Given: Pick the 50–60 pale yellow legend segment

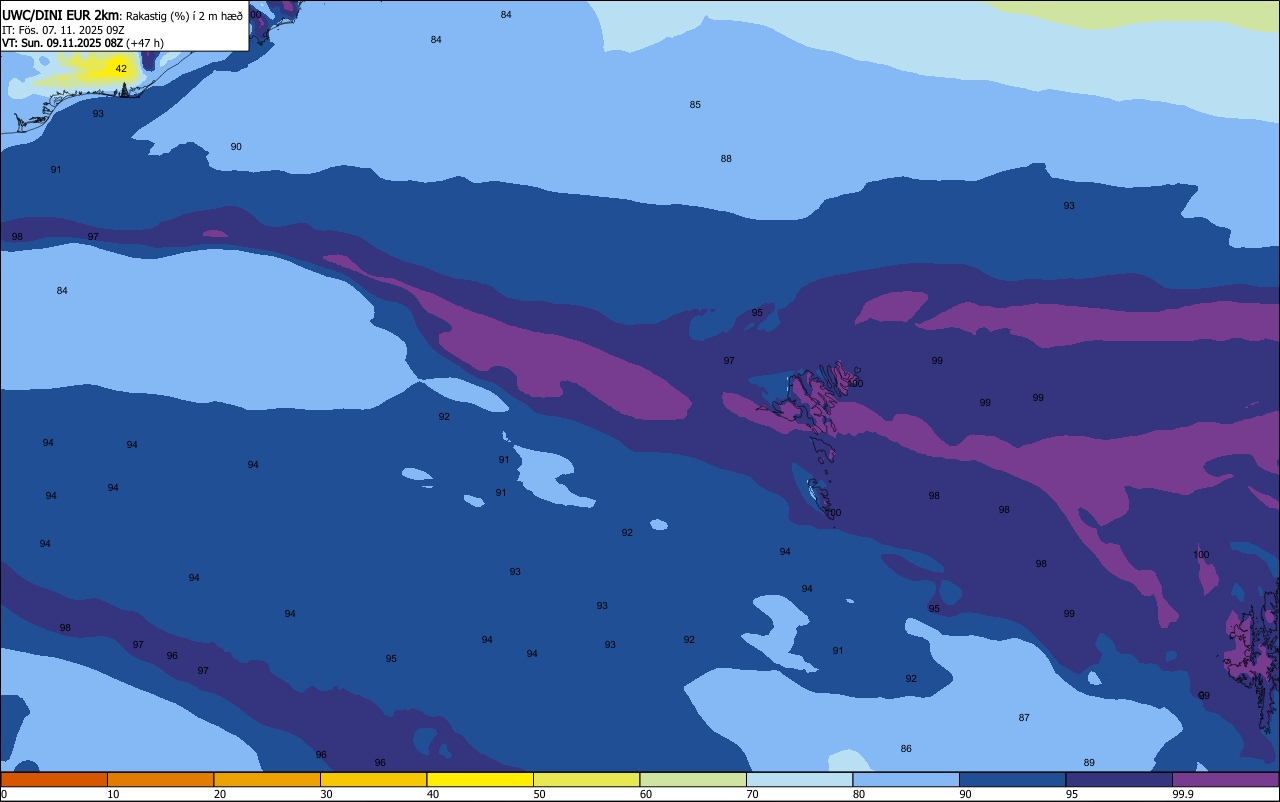Looking at the screenshot, I should pyautogui.click(x=586, y=779).
